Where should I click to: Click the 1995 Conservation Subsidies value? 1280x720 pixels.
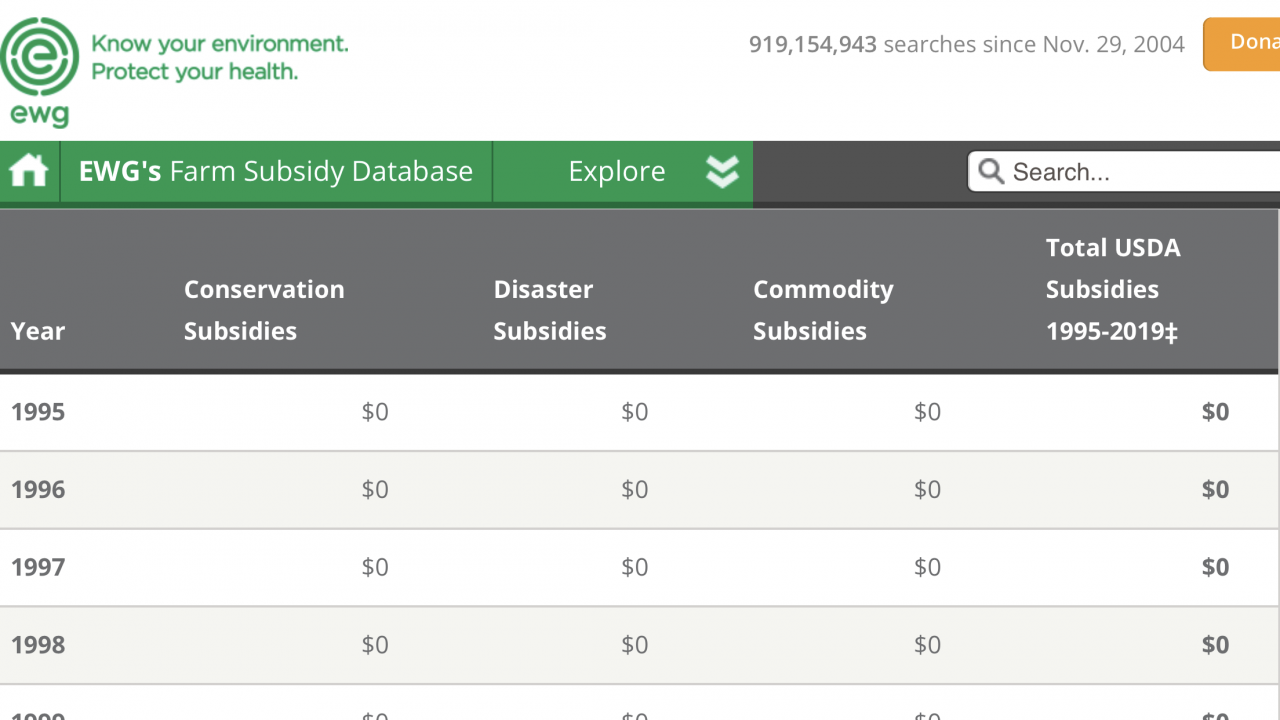point(375,412)
